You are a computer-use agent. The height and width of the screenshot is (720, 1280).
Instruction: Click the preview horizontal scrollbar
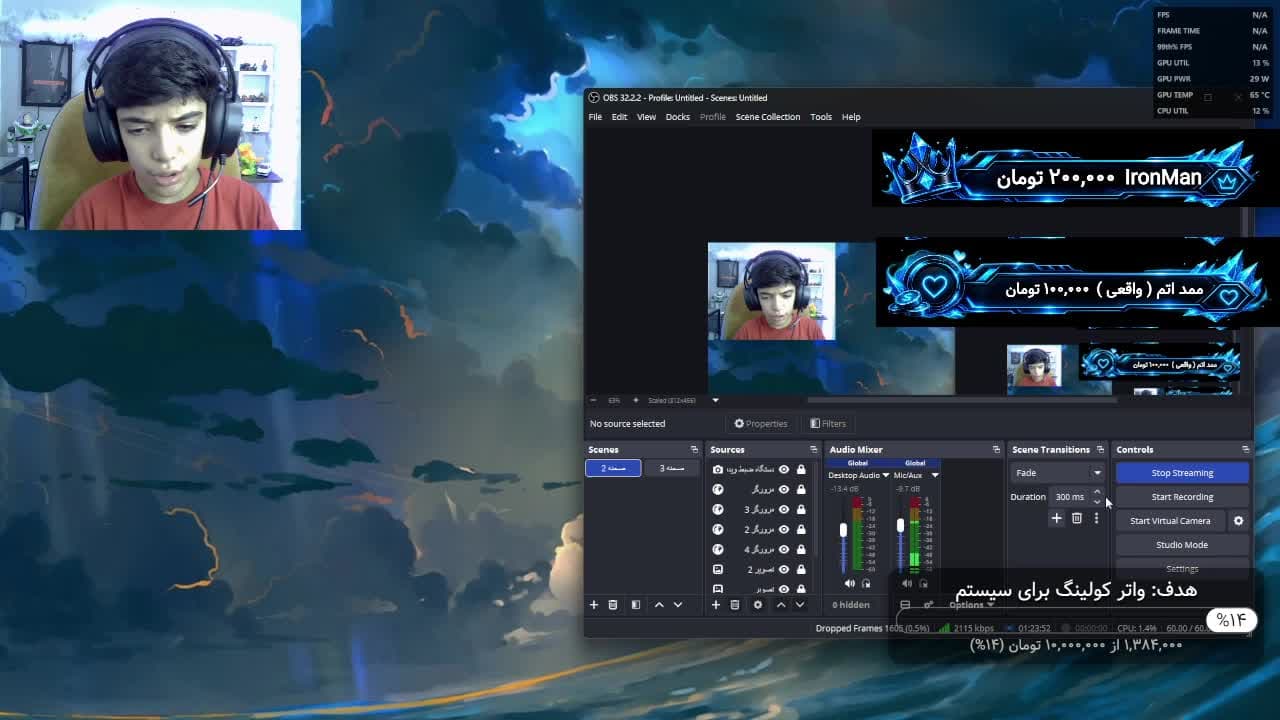tap(961, 400)
